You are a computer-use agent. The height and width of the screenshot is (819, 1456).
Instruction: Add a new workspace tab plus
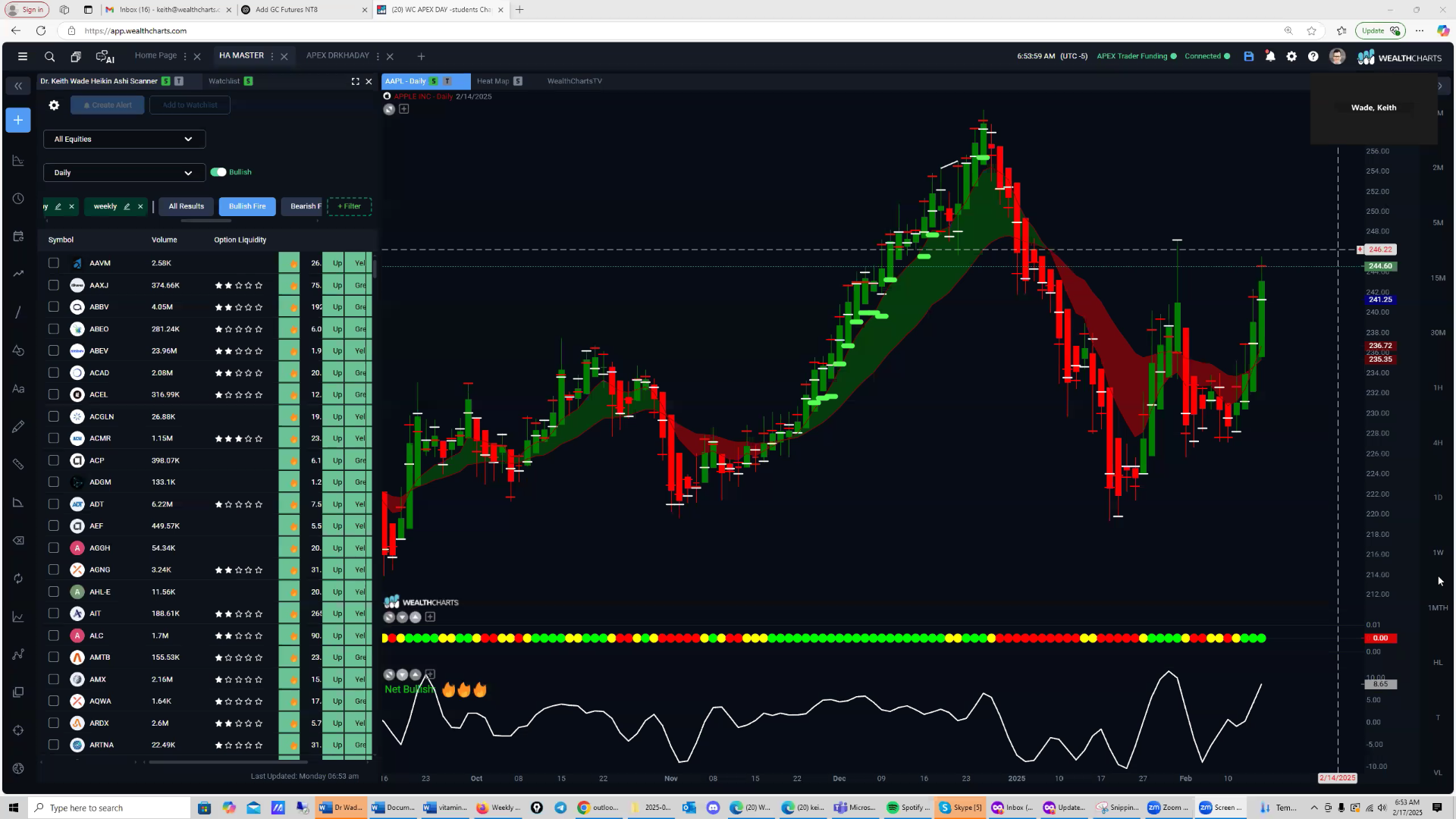(x=421, y=56)
